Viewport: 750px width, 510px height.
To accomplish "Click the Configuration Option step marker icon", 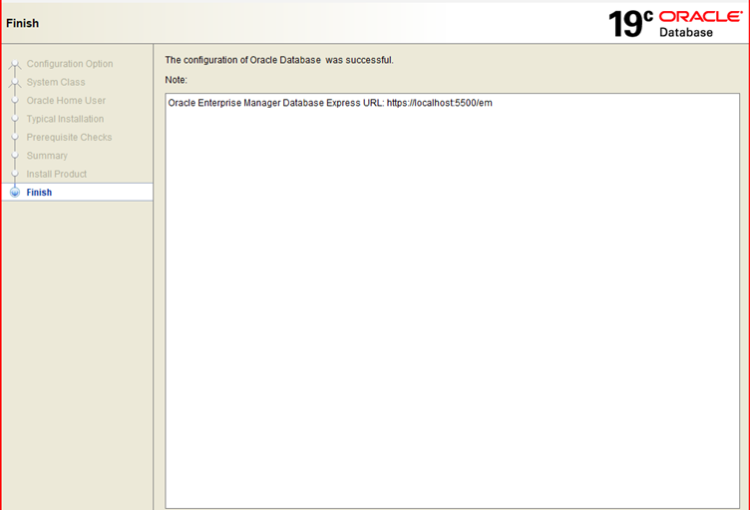I will 14,65.
